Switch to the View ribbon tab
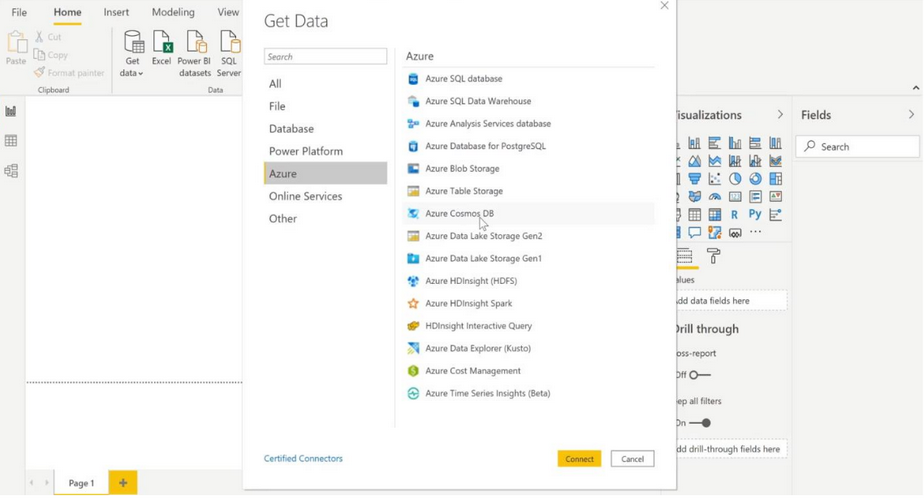This screenshot has width=924, height=498. pos(227,12)
